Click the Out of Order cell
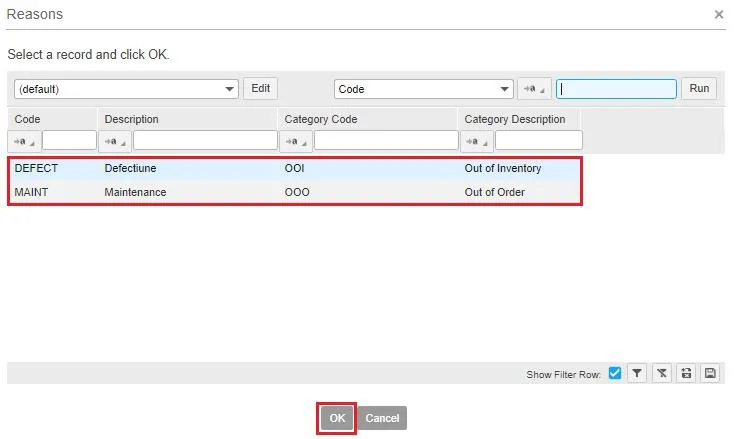The height and width of the screenshot is (439, 735). coord(495,193)
